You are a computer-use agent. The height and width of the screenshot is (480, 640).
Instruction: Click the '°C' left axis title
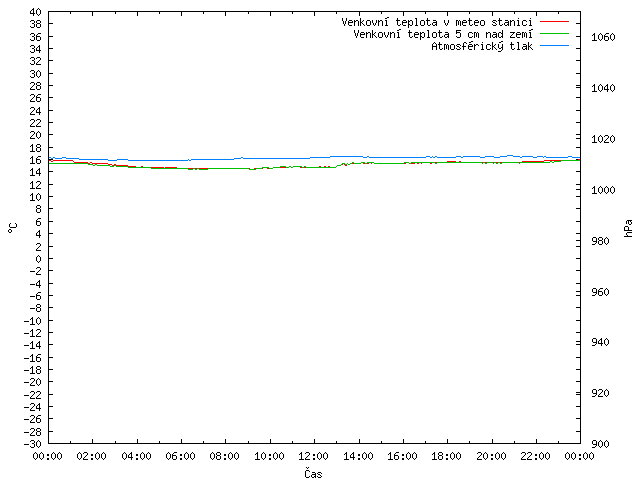(x=13, y=228)
